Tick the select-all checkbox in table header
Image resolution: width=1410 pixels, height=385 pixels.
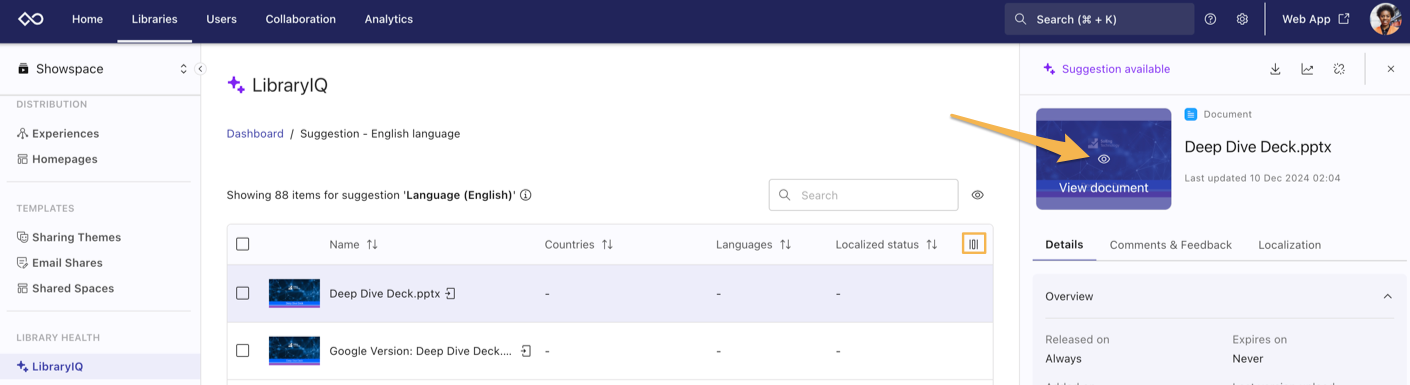(x=242, y=244)
